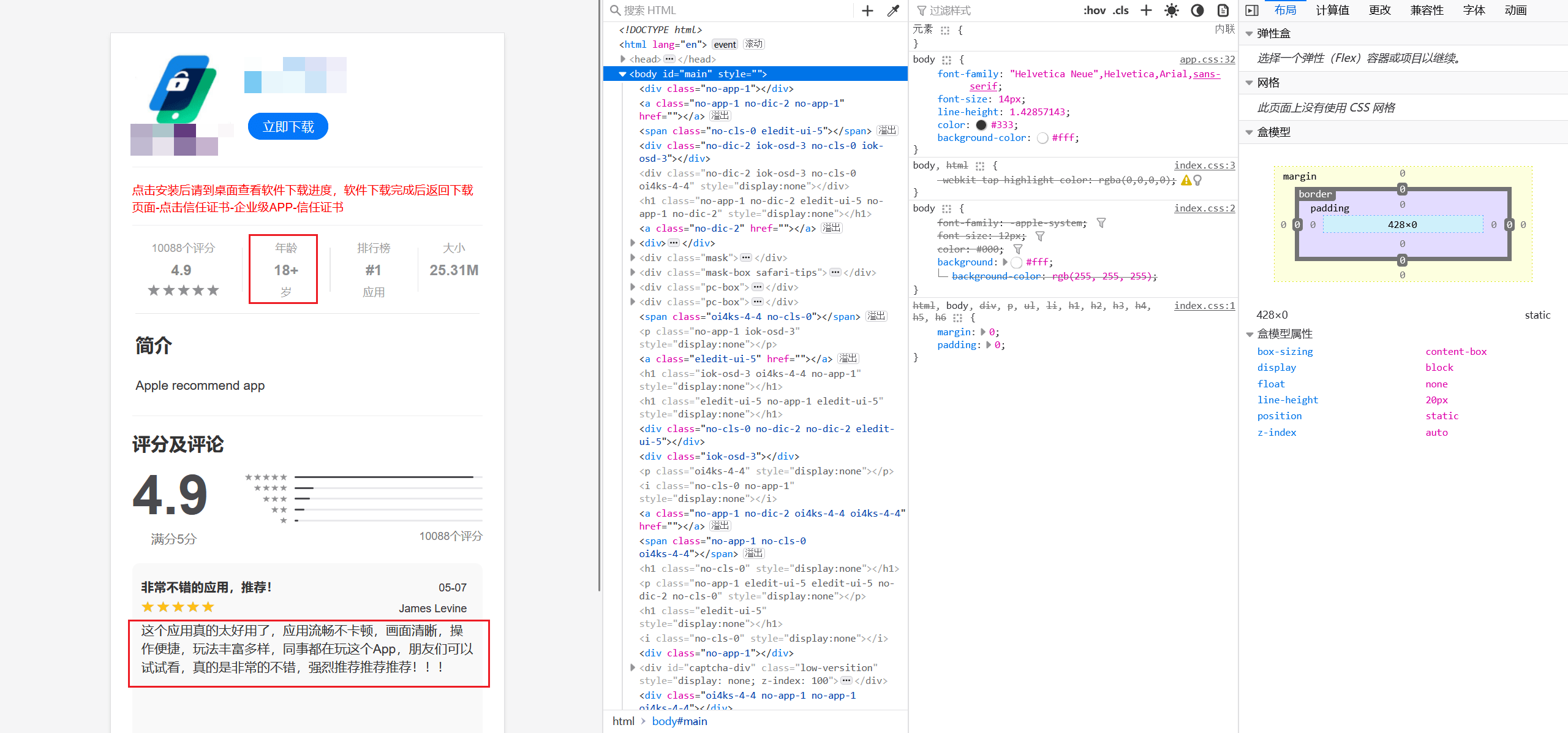Viewport: 1568px width, 733px height.
Task: Open the app.css:32 source link
Action: [1207, 59]
